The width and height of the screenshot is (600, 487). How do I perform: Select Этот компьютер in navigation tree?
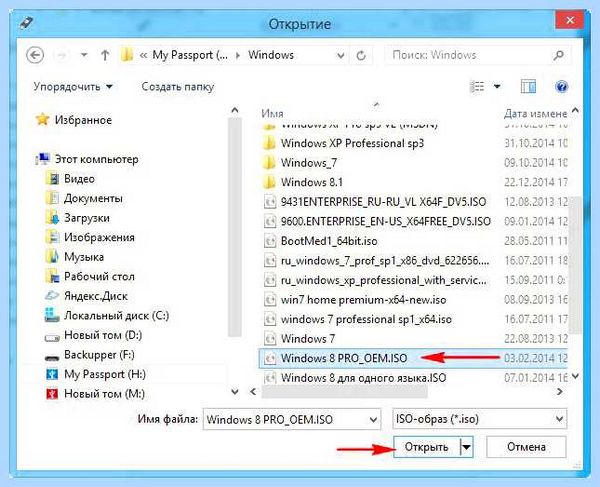coord(96,159)
